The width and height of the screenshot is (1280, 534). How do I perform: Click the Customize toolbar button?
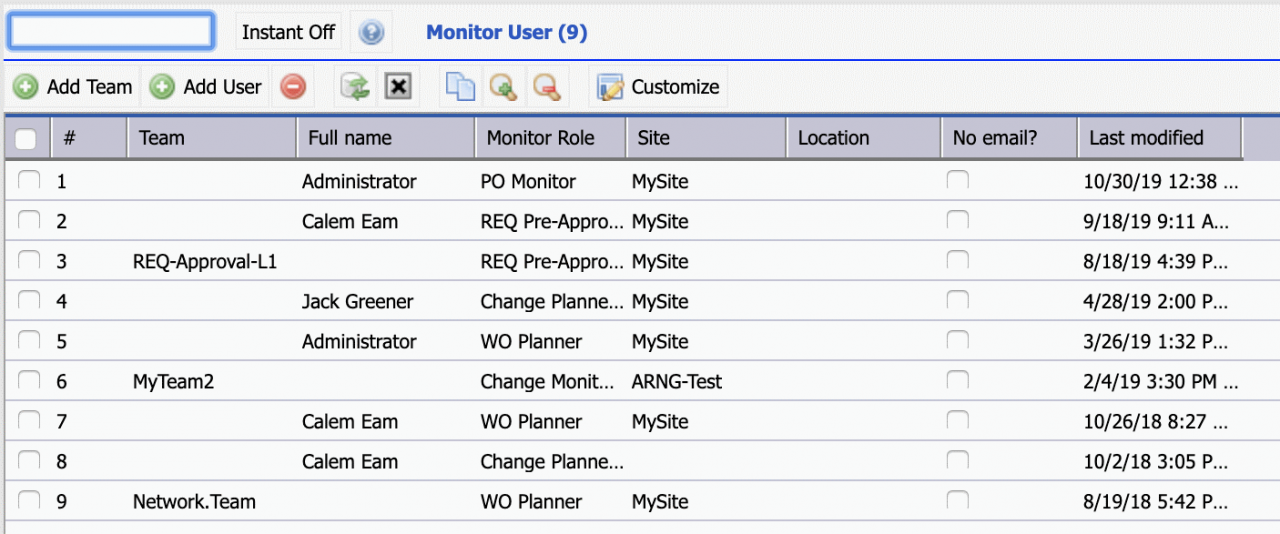pos(659,87)
